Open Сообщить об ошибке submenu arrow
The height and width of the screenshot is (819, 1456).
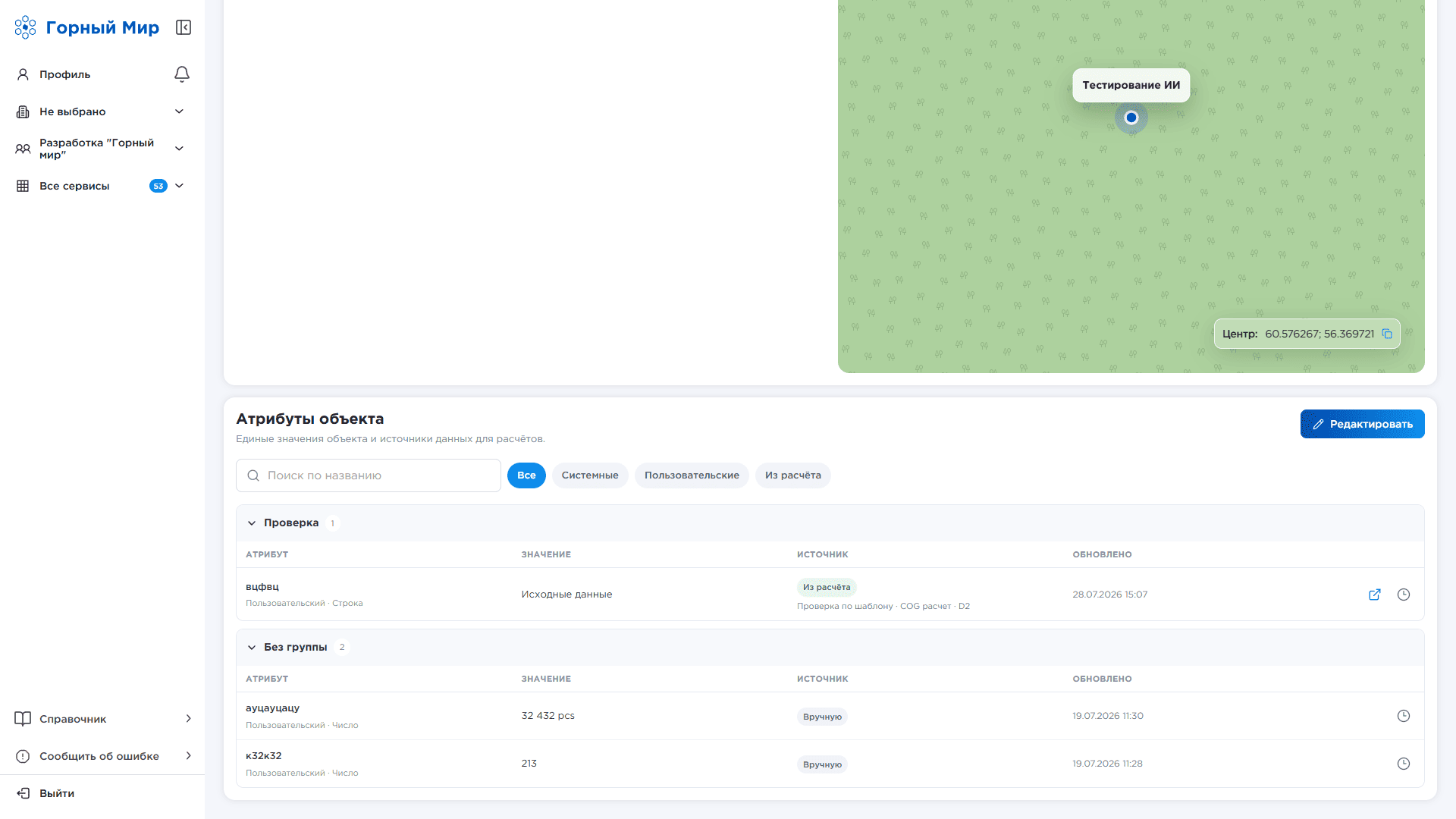(189, 756)
